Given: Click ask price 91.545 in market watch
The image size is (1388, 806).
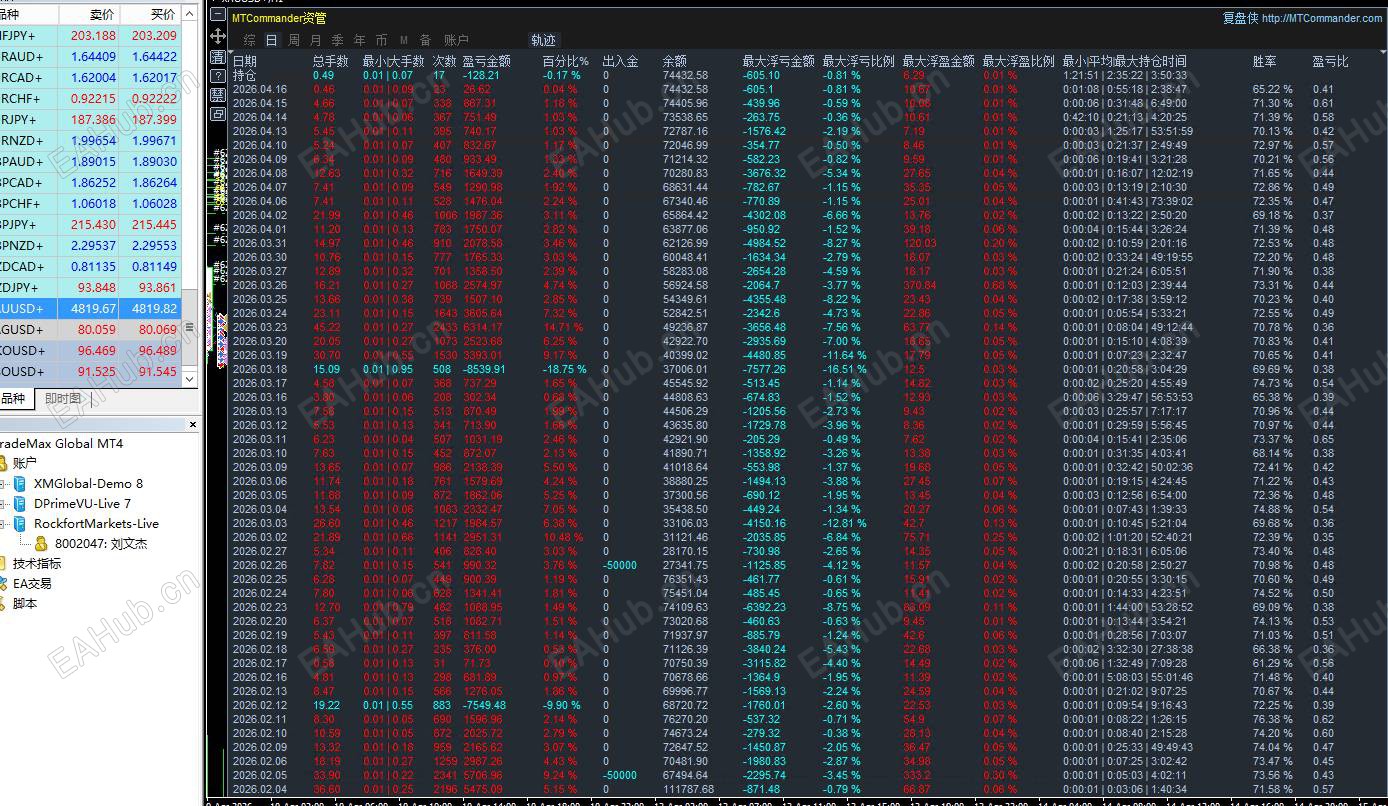Looking at the screenshot, I should tap(157, 371).
